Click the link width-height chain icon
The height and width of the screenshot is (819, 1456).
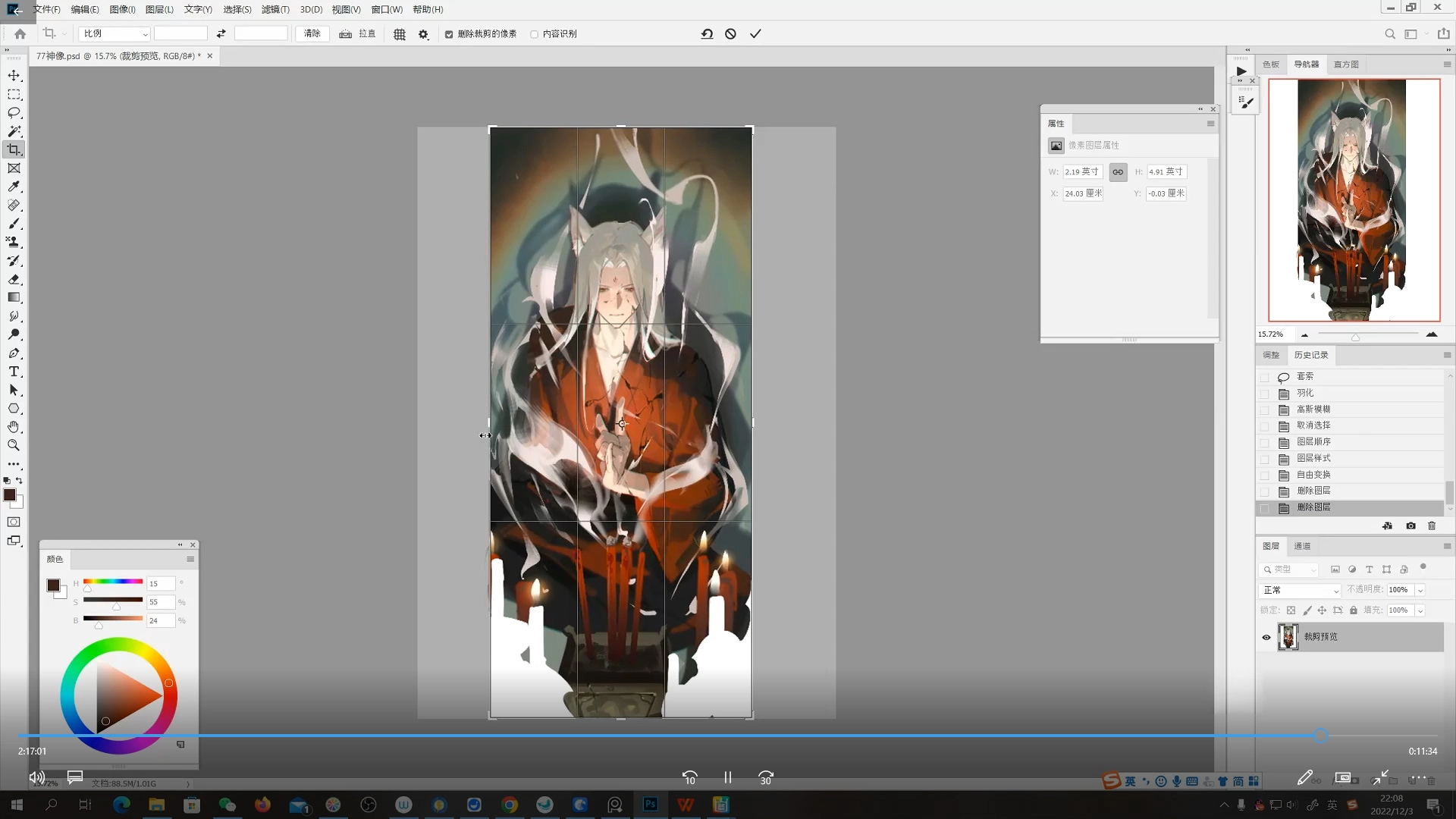tap(1118, 172)
